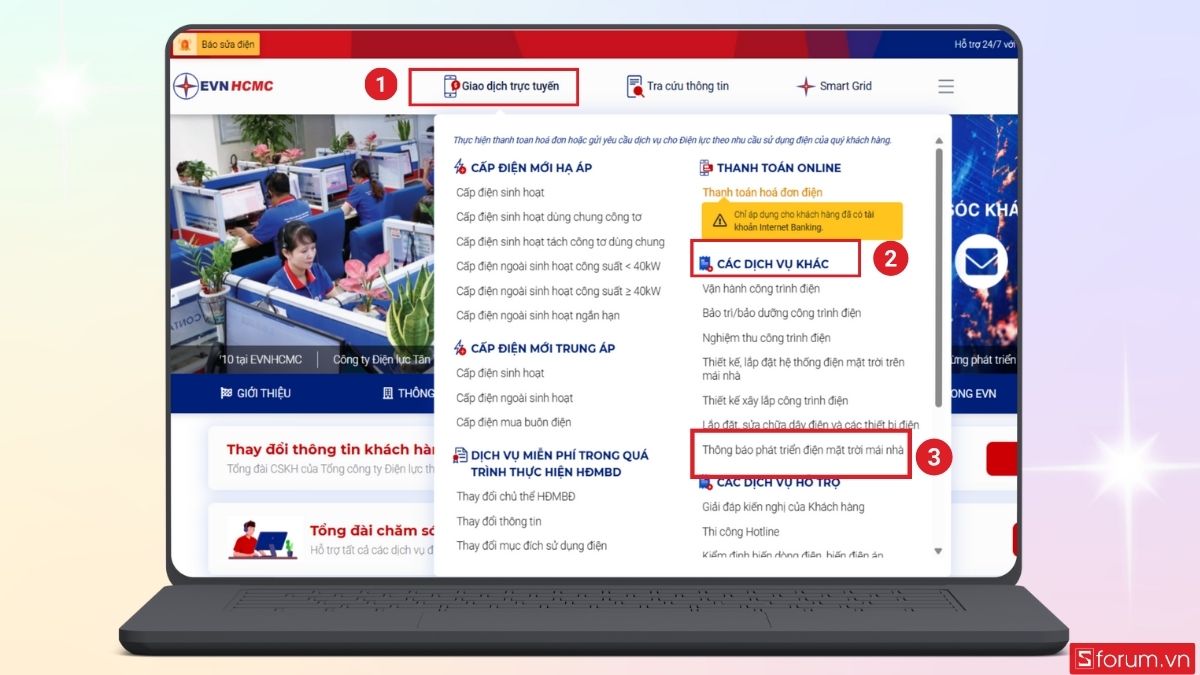Open Cấp điện mua buôn điện

click(x=514, y=422)
